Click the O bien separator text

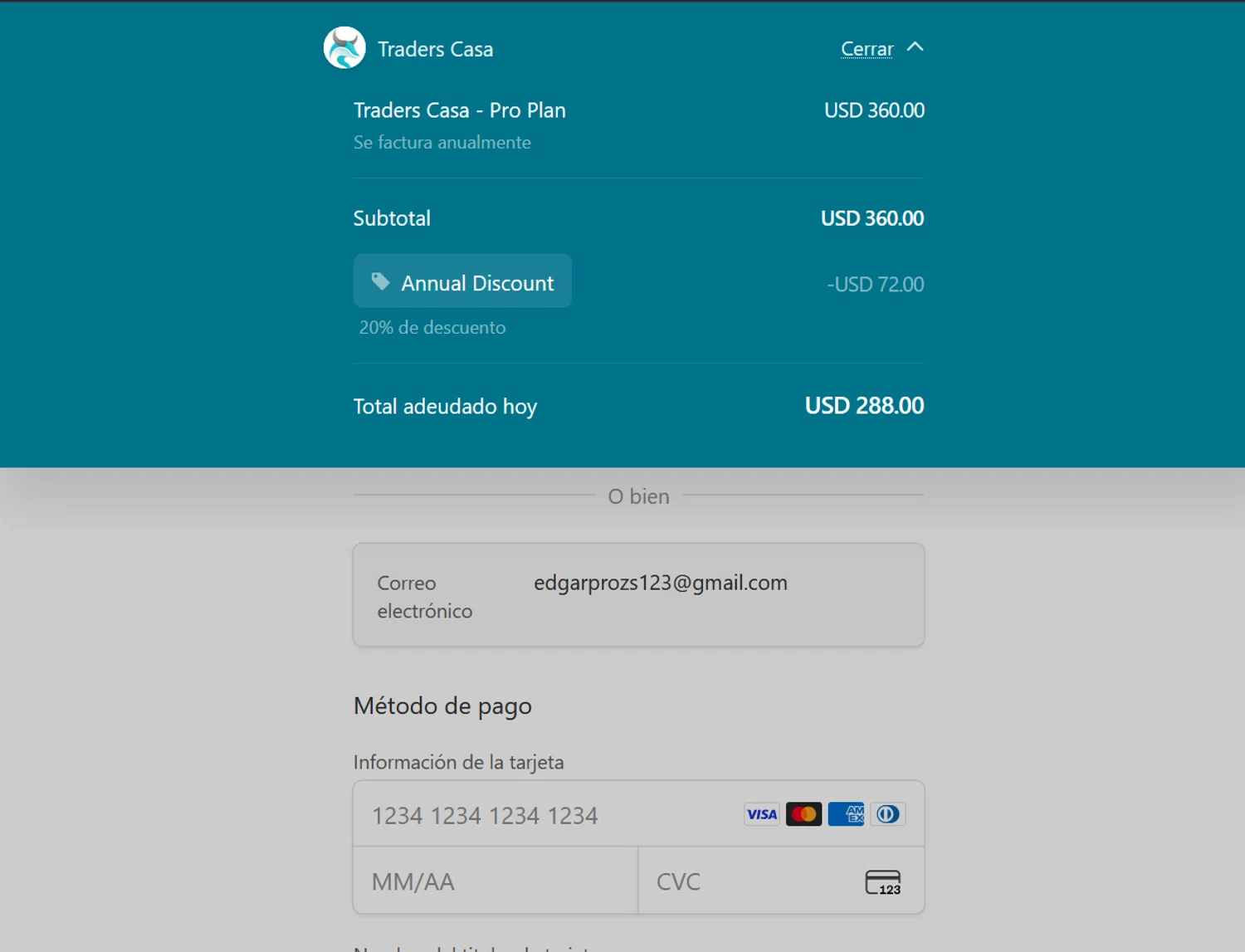tap(638, 496)
